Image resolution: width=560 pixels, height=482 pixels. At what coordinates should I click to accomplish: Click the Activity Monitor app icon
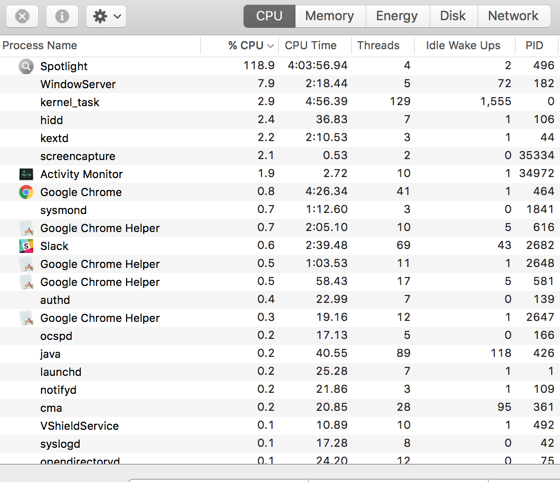[26, 174]
